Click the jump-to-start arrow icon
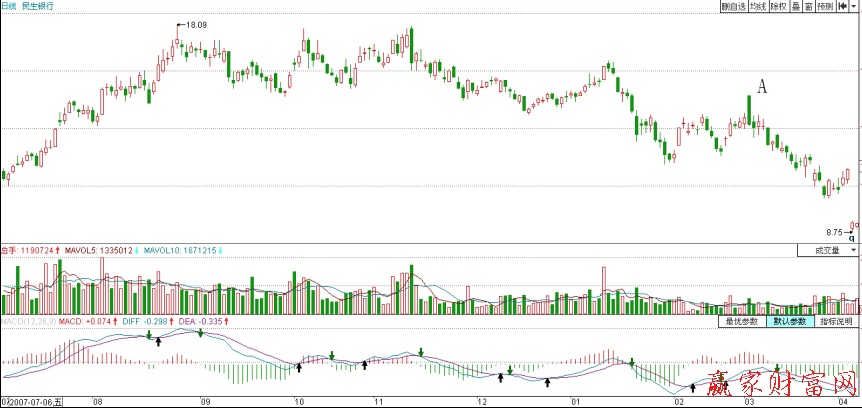 tap(842, 6)
